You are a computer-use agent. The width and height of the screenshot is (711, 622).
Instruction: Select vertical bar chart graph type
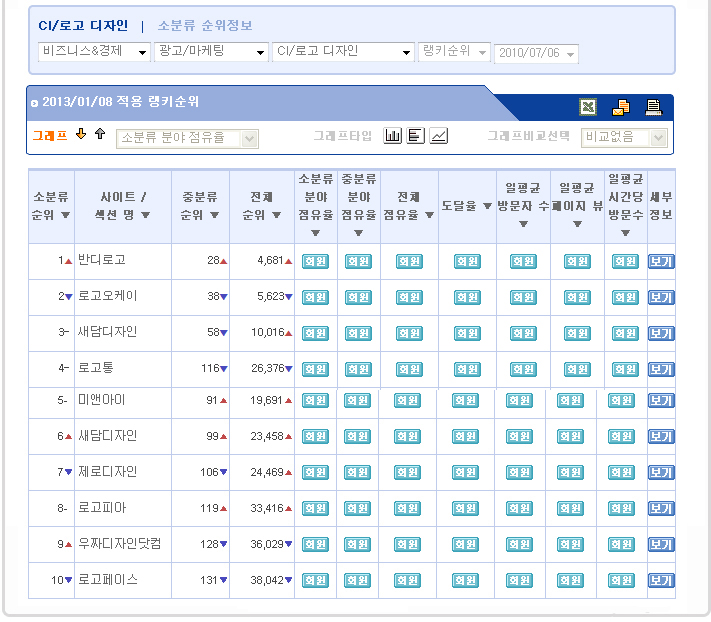(x=393, y=136)
